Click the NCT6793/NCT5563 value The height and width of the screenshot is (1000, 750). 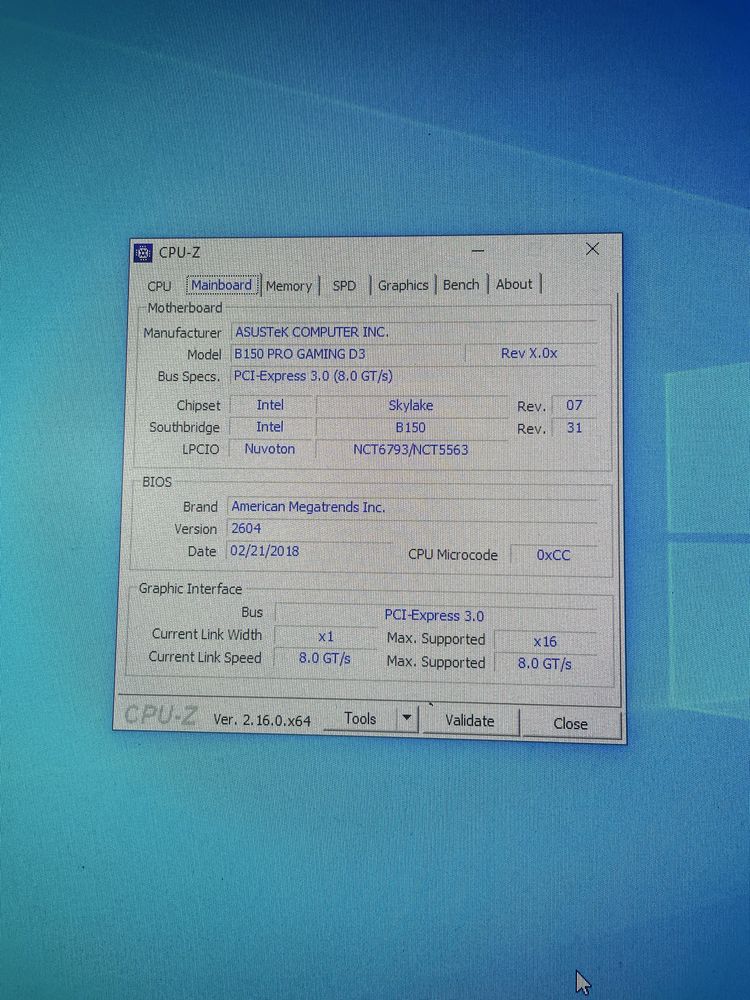411,450
